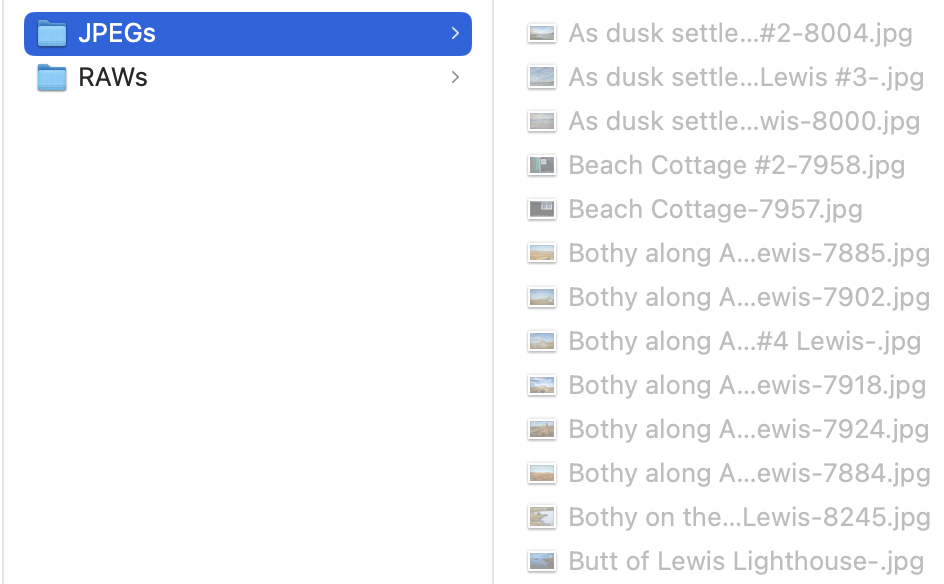The image size is (944, 584).
Task: Expand the JPEGs folder chevron
Action: pyautogui.click(x=455, y=33)
